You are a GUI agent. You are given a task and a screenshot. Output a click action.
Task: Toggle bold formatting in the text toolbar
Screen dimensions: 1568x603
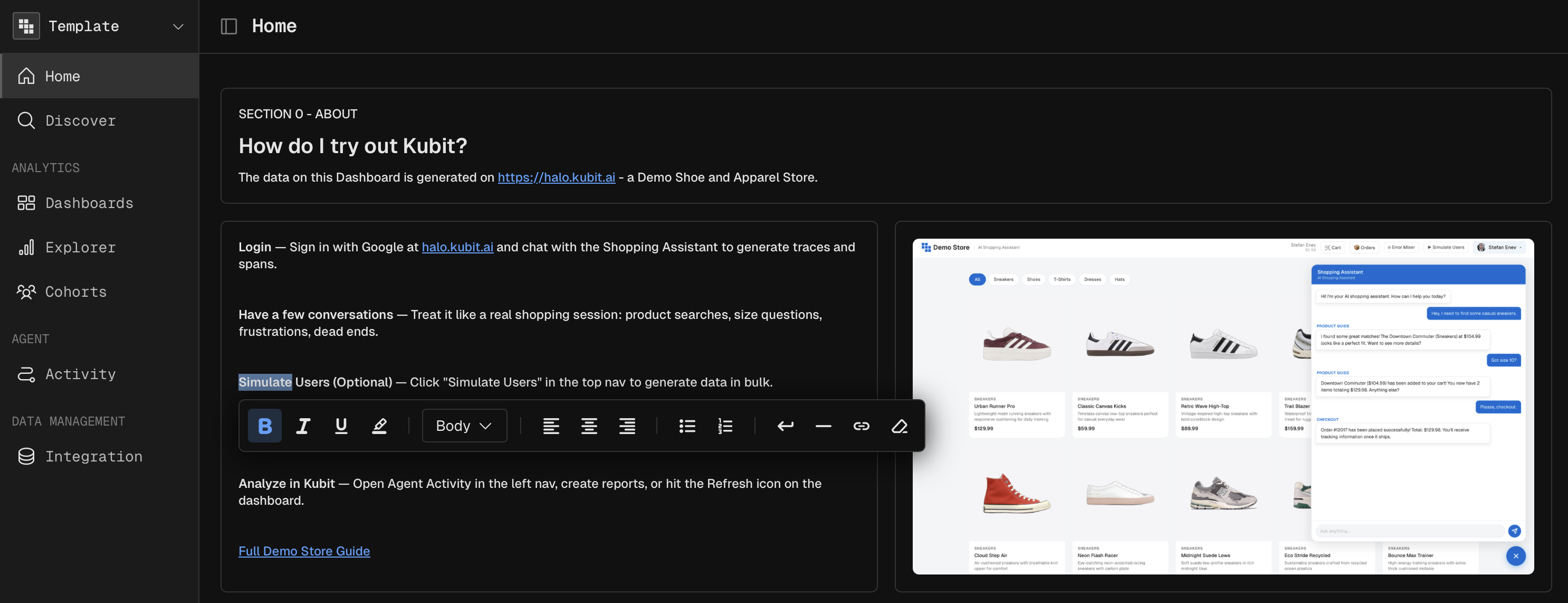click(x=265, y=426)
